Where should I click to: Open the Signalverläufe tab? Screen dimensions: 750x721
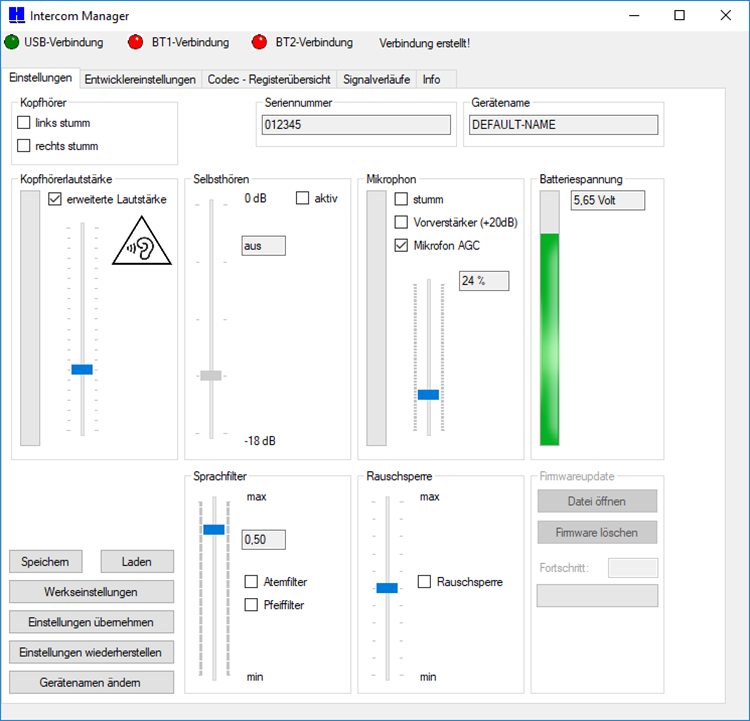coord(376,79)
